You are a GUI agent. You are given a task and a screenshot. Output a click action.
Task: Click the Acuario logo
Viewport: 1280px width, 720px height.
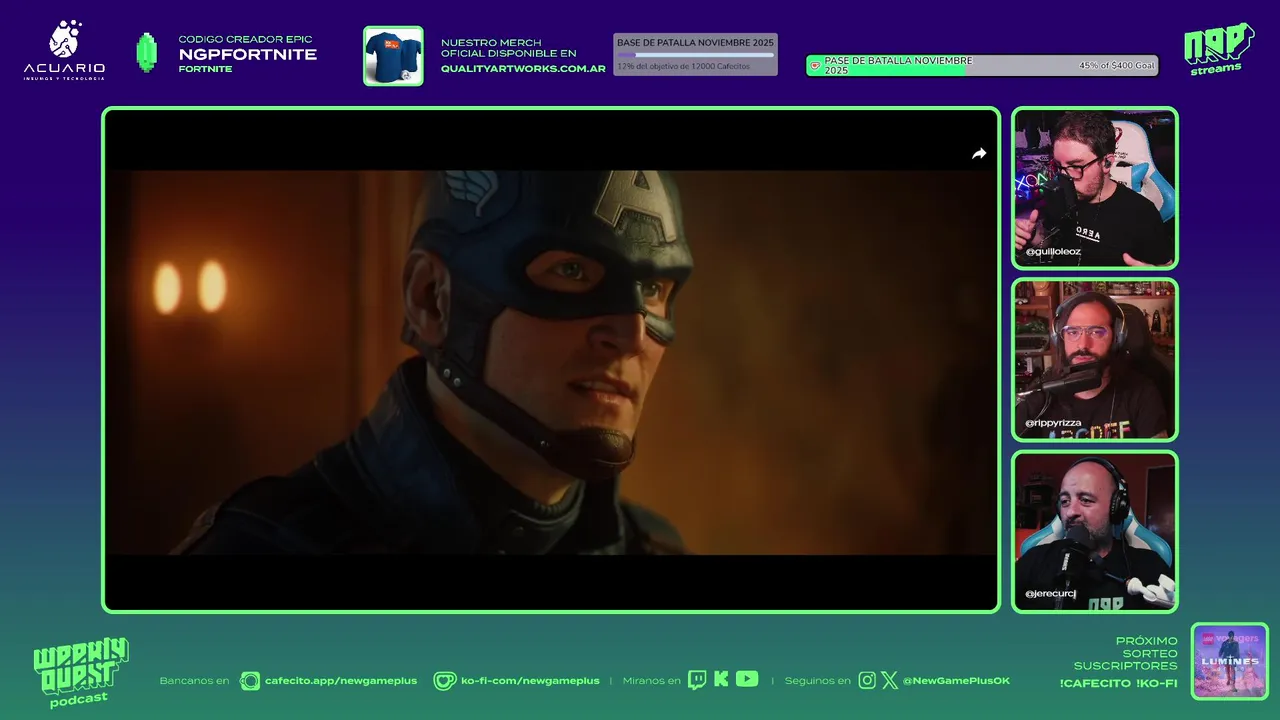64,50
